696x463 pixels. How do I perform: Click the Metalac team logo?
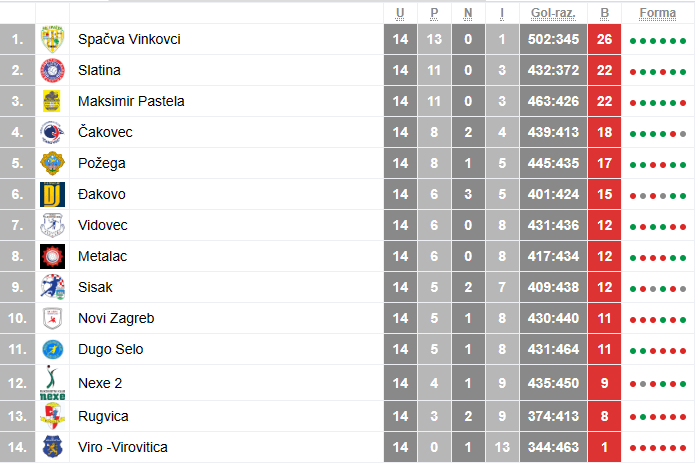tap(51, 256)
